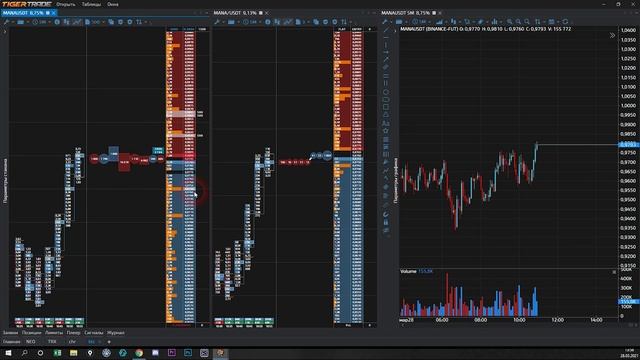Open wrench settings in the 5M chart toolbar
The image size is (640, 360).
(x=385, y=22)
